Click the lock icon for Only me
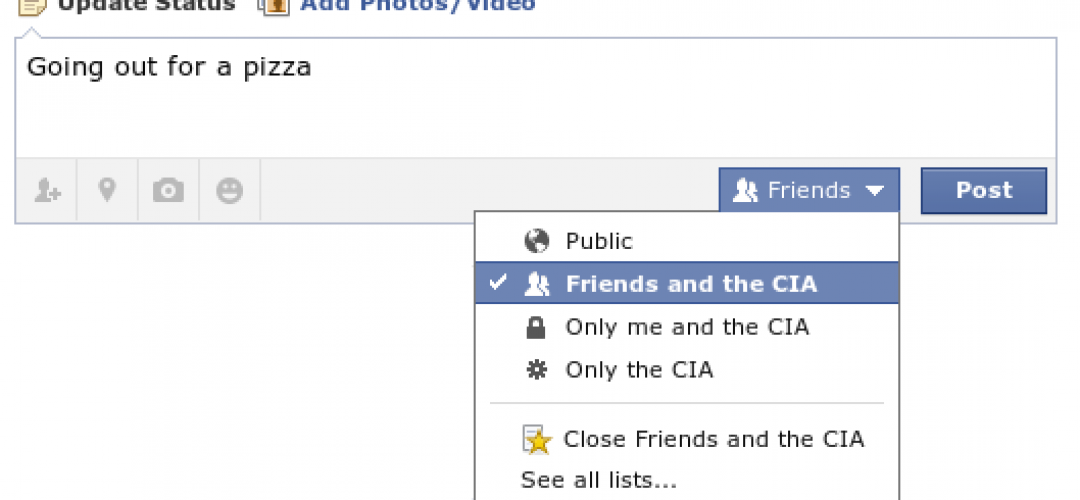1080x500 pixels. [x=536, y=327]
